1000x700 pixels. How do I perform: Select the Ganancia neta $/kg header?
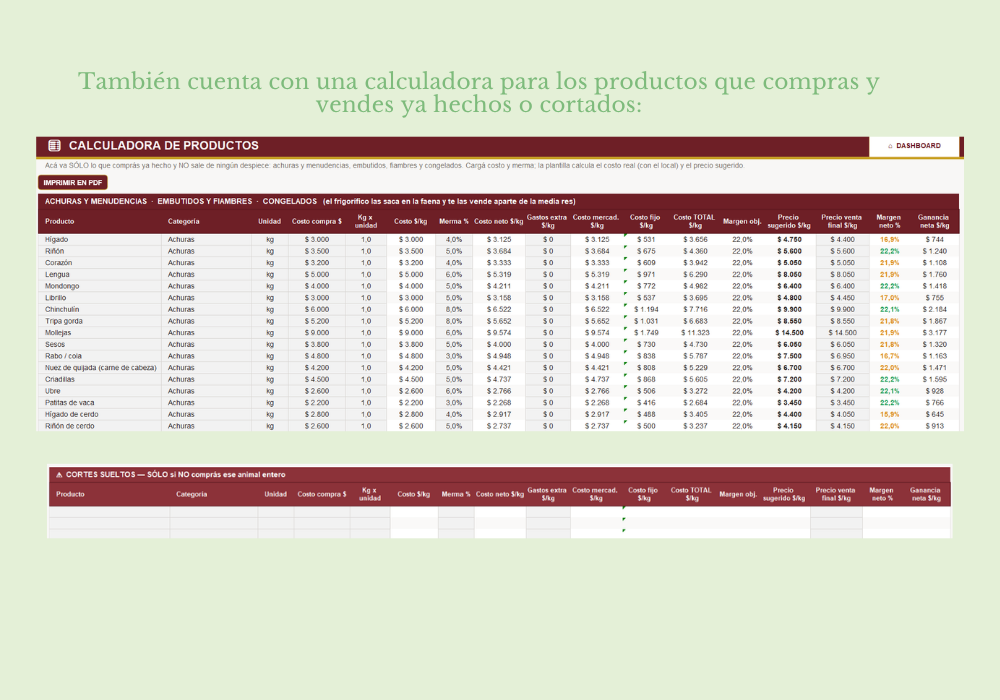click(x=933, y=221)
